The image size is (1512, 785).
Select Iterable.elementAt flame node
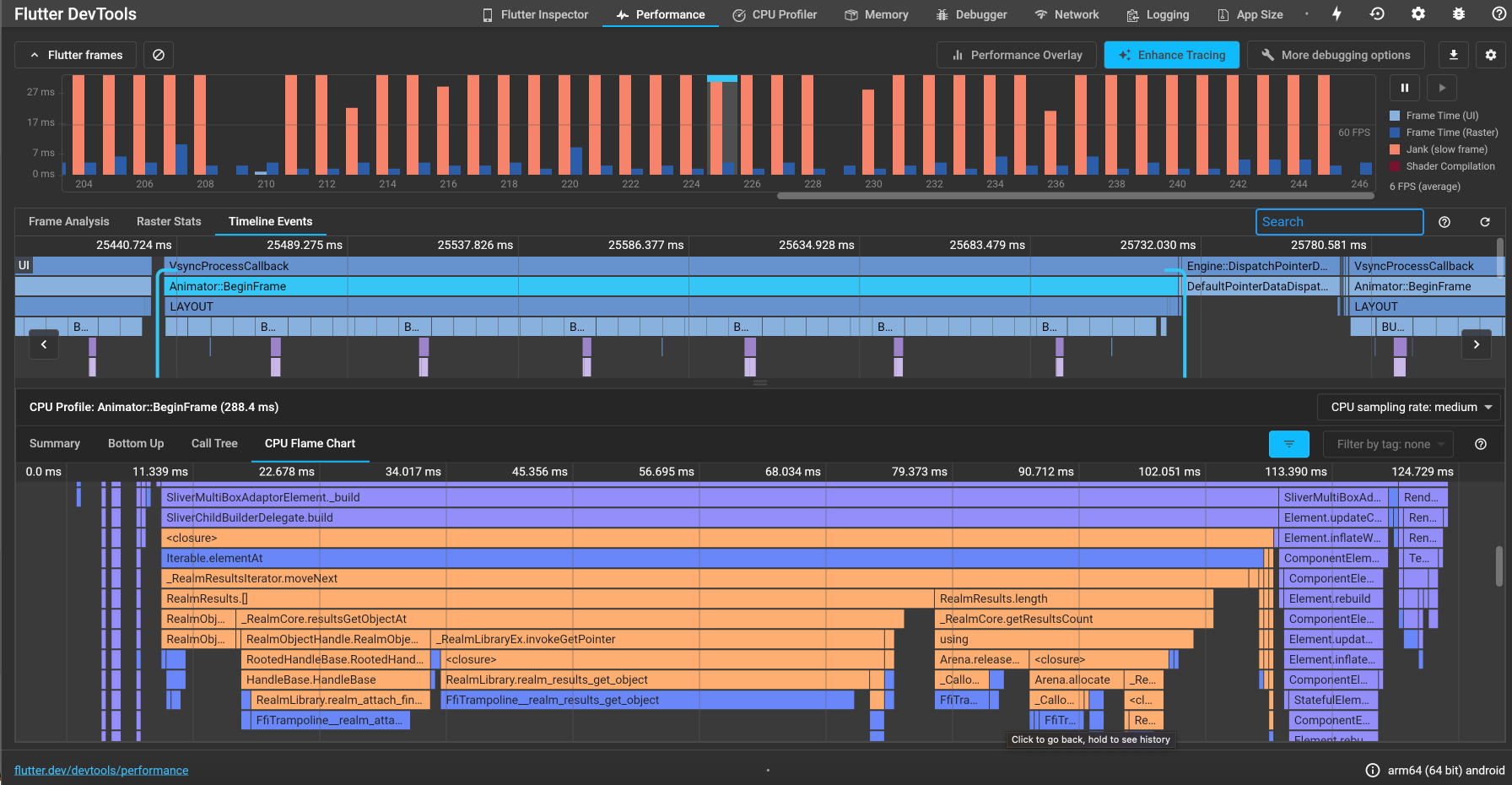tap(712, 558)
